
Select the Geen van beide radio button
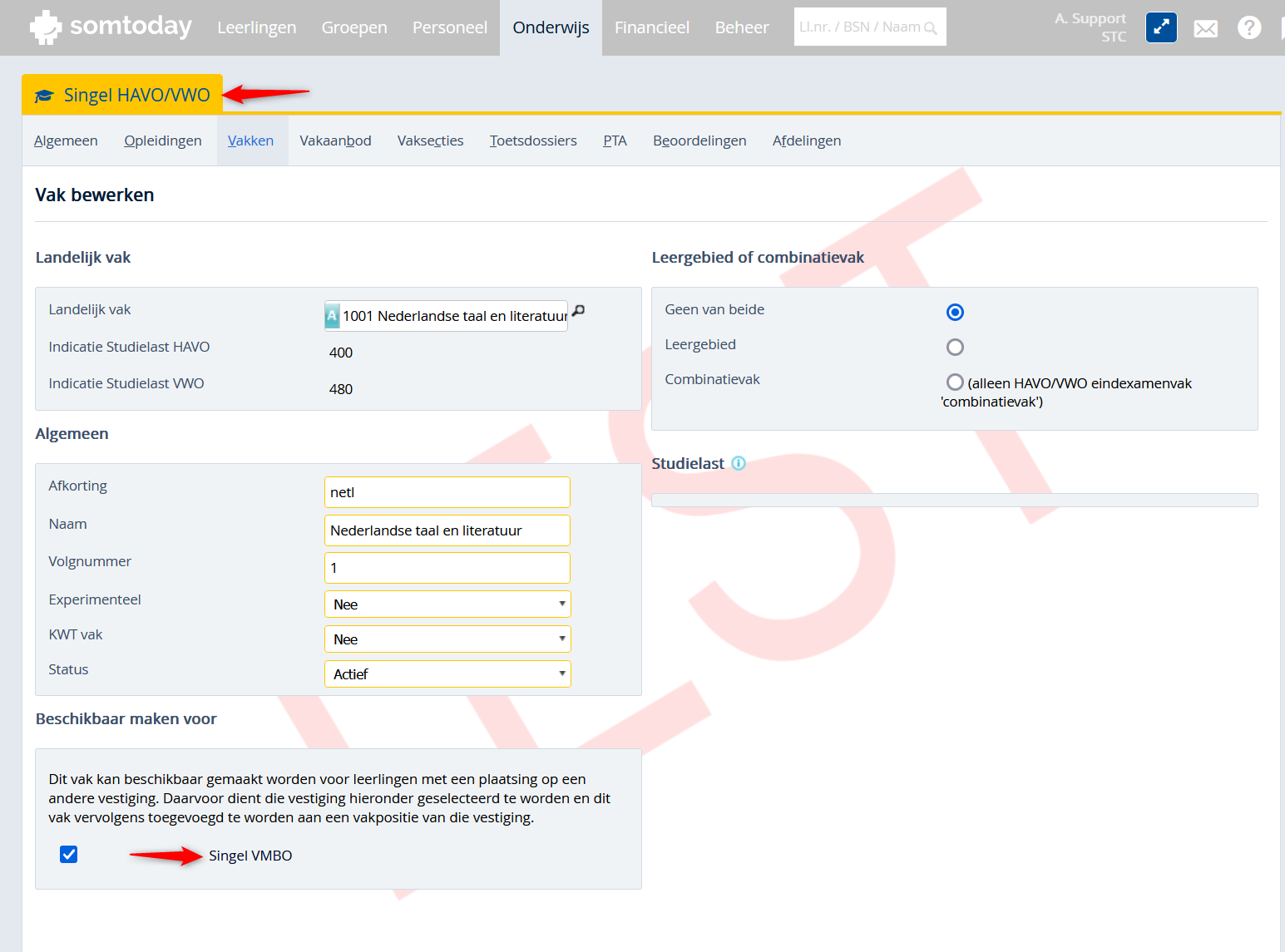pos(955,312)
